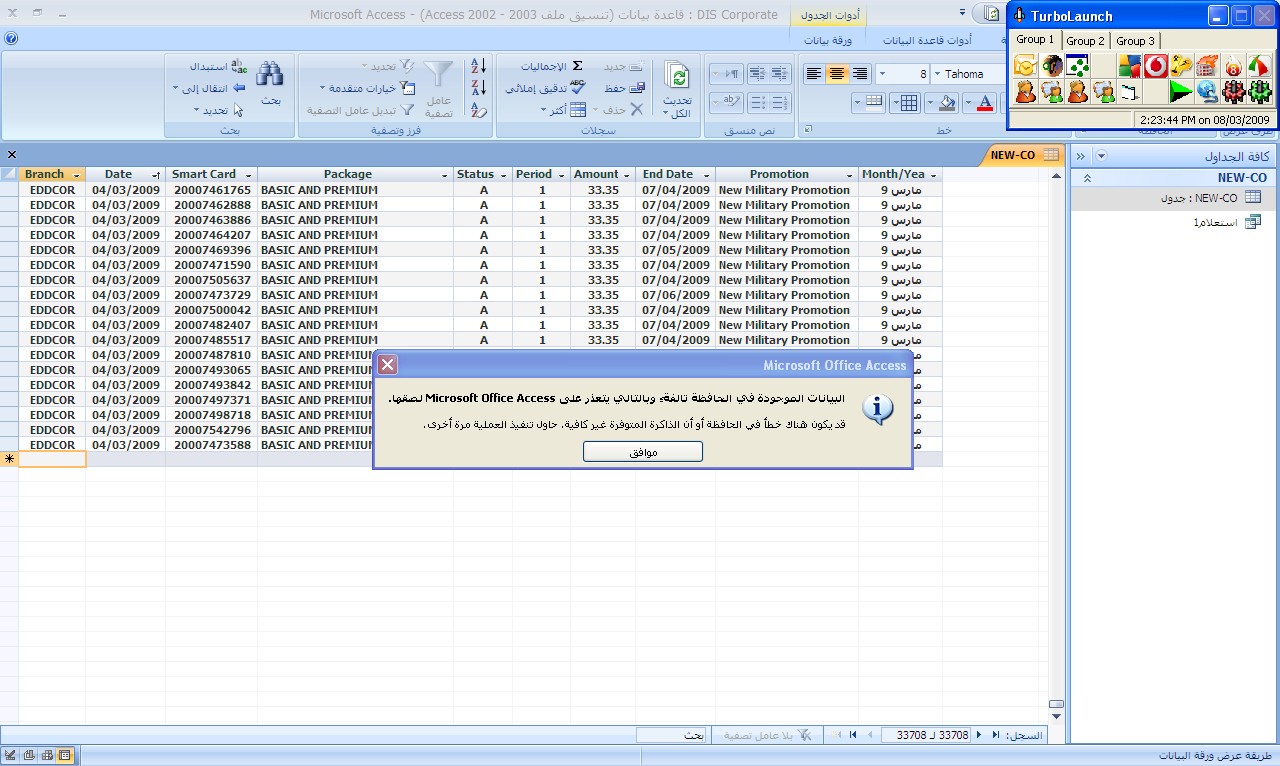1280x766 pixels.
Task: Click the select-all corner of datasheet
Action: pos(9,175)
